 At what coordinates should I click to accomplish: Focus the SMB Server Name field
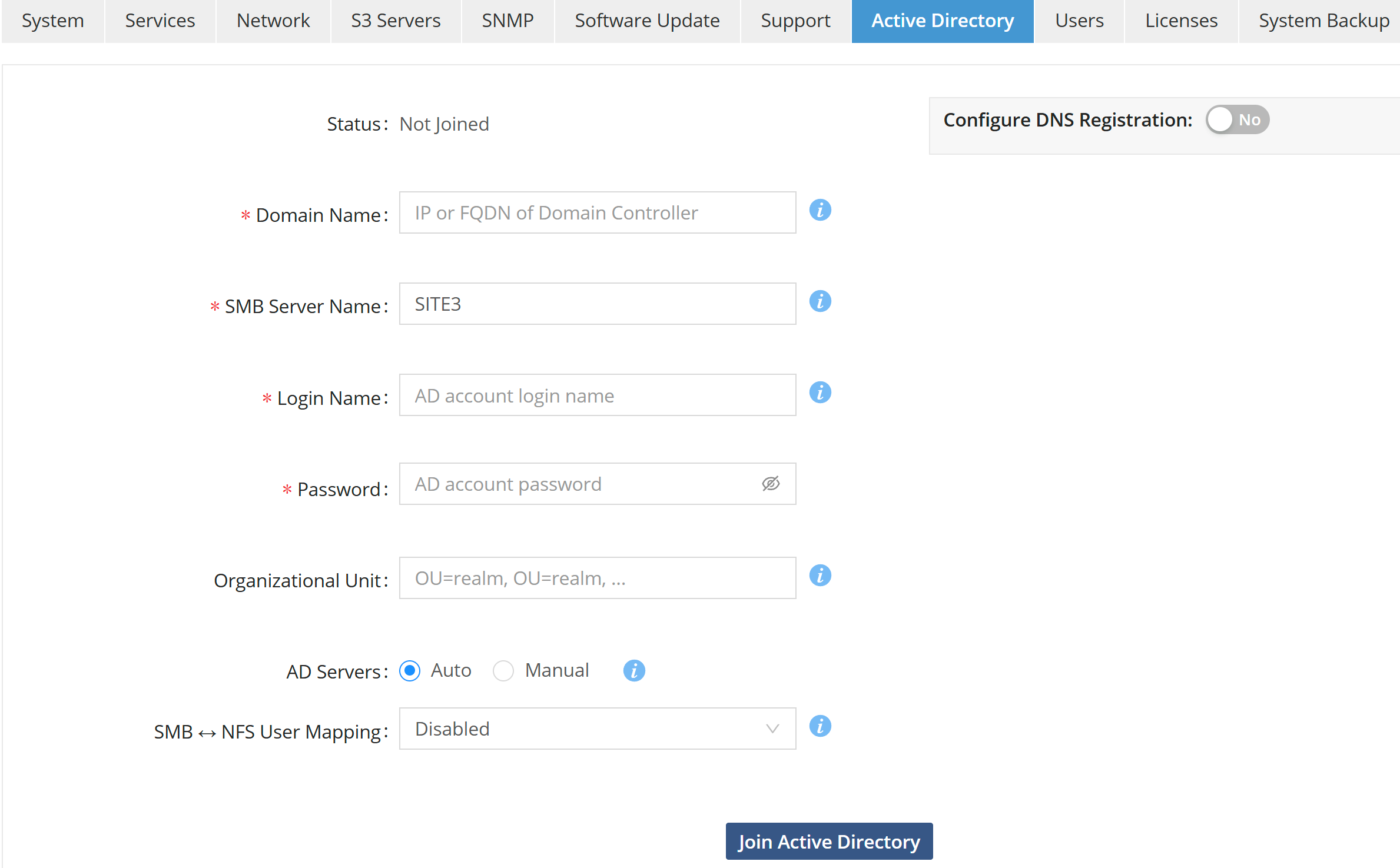point(598,304)
